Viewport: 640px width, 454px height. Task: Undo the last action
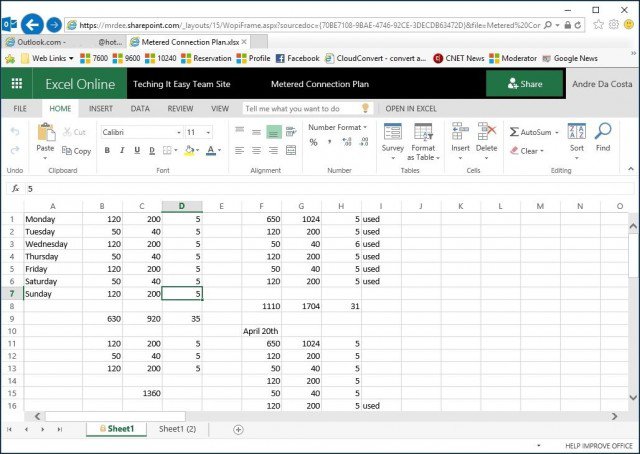click(x=15, y=131)
